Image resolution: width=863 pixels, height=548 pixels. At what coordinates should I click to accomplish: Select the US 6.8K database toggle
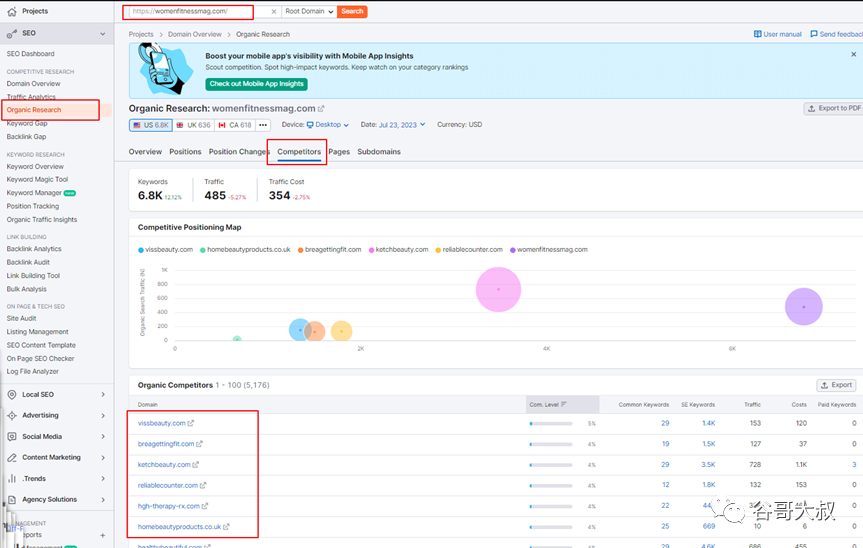(150, 125)
